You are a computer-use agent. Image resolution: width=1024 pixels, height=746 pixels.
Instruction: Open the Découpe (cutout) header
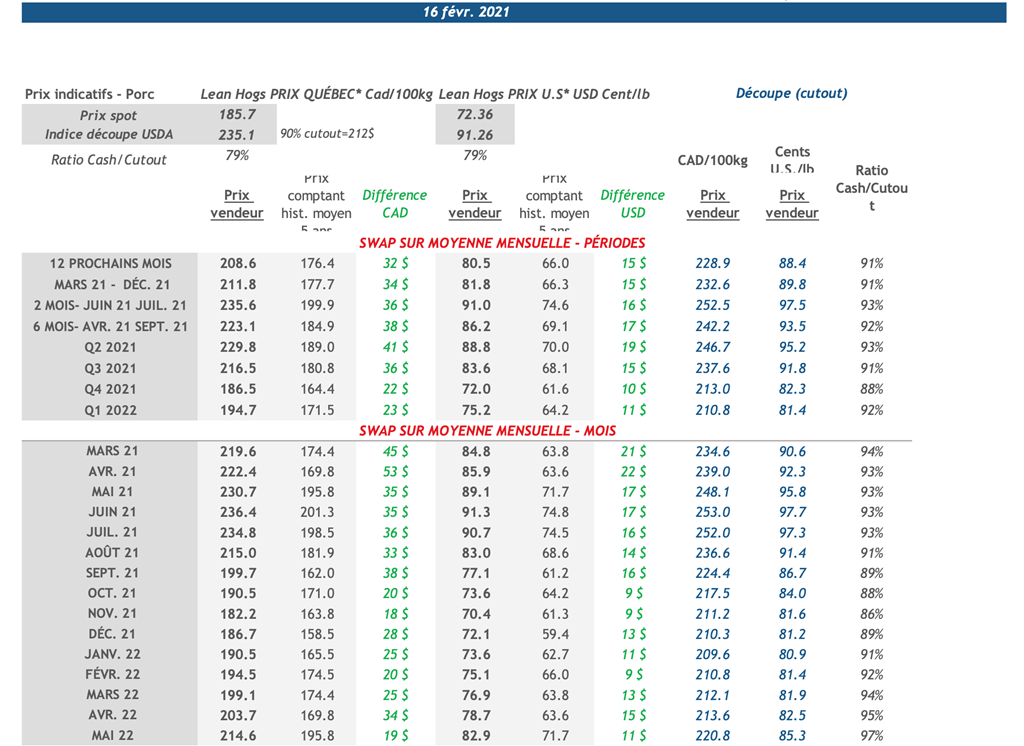791,93
